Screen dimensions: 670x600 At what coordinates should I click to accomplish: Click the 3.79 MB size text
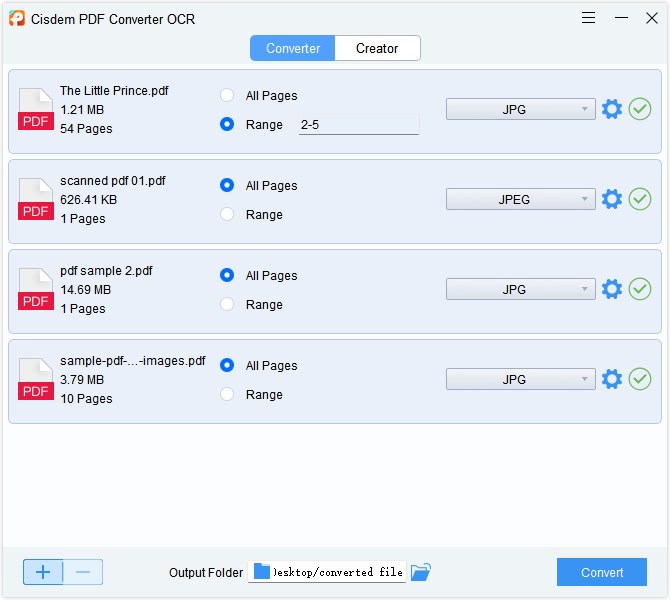[x=82, y=379]
